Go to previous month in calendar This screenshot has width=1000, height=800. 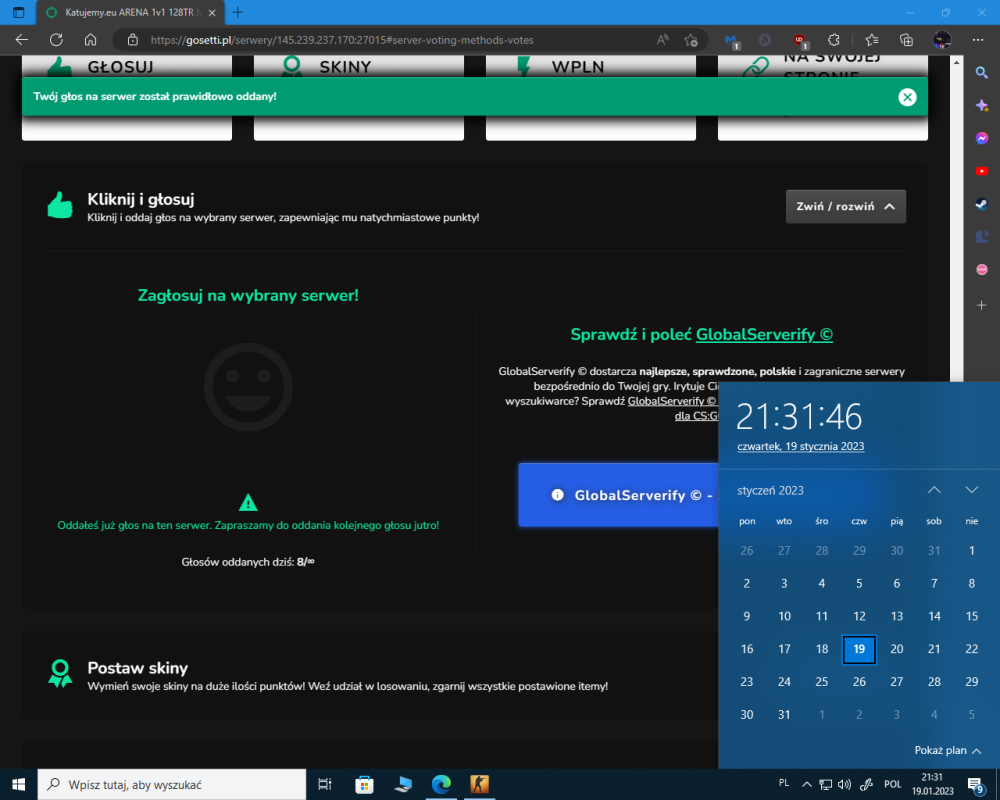(x=934, y=490)
